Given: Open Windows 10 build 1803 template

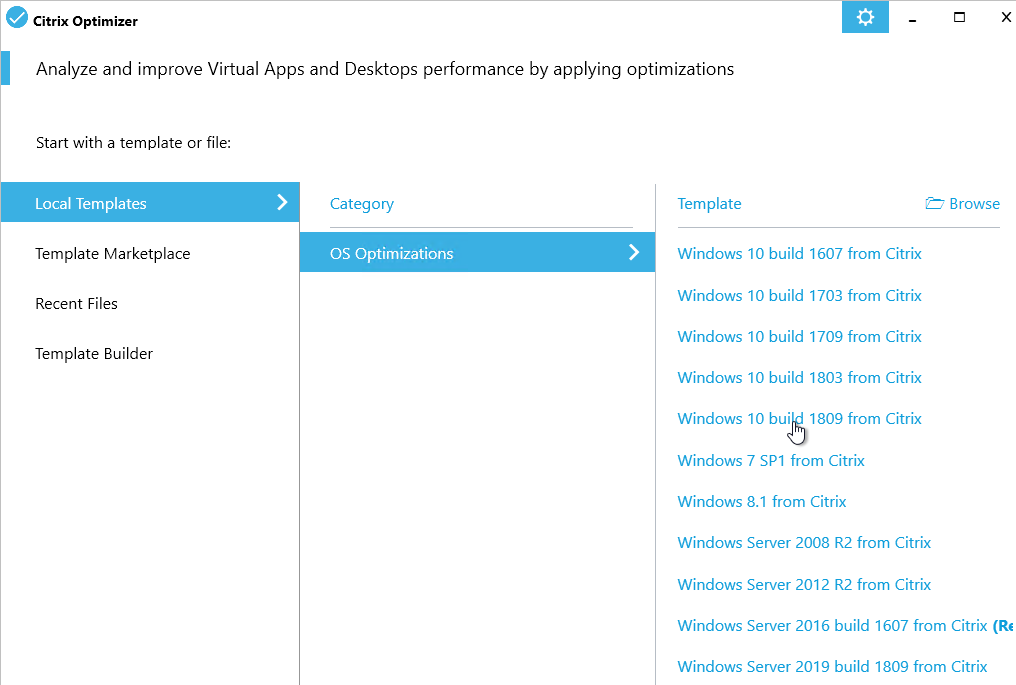Looking at the screenshot, I should click(x=799, y=377).
